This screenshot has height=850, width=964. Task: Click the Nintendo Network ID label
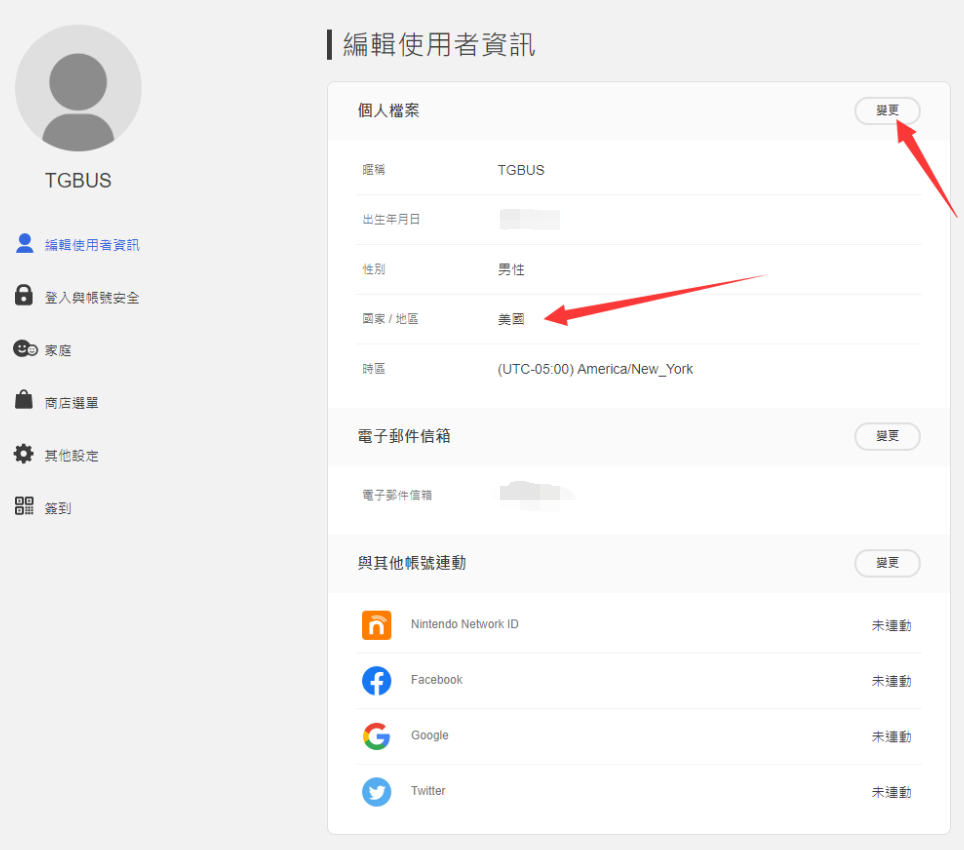pos(464,624)
